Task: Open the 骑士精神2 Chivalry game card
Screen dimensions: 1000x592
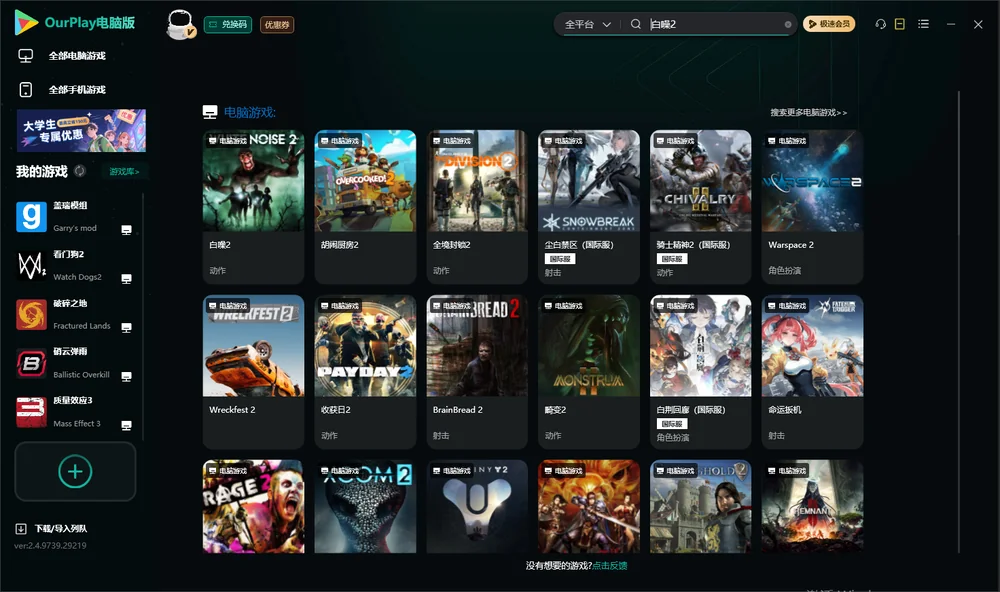Action: point(701,207)
